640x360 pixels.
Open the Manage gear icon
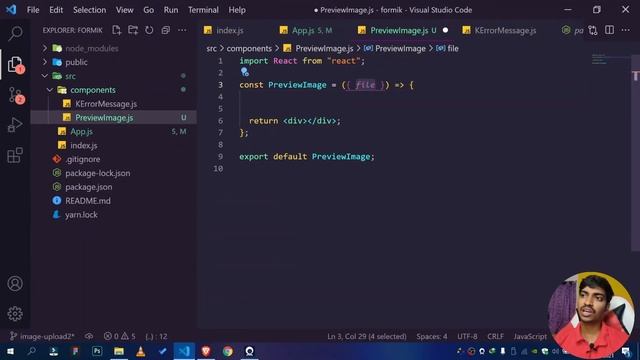pos(15,313)
